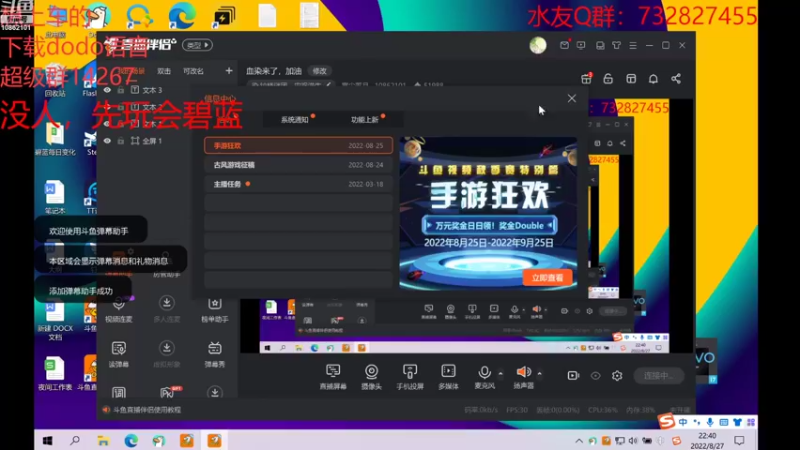Open the user avatar profile
The image size is (800, 450).
click(x=538, y=45)
